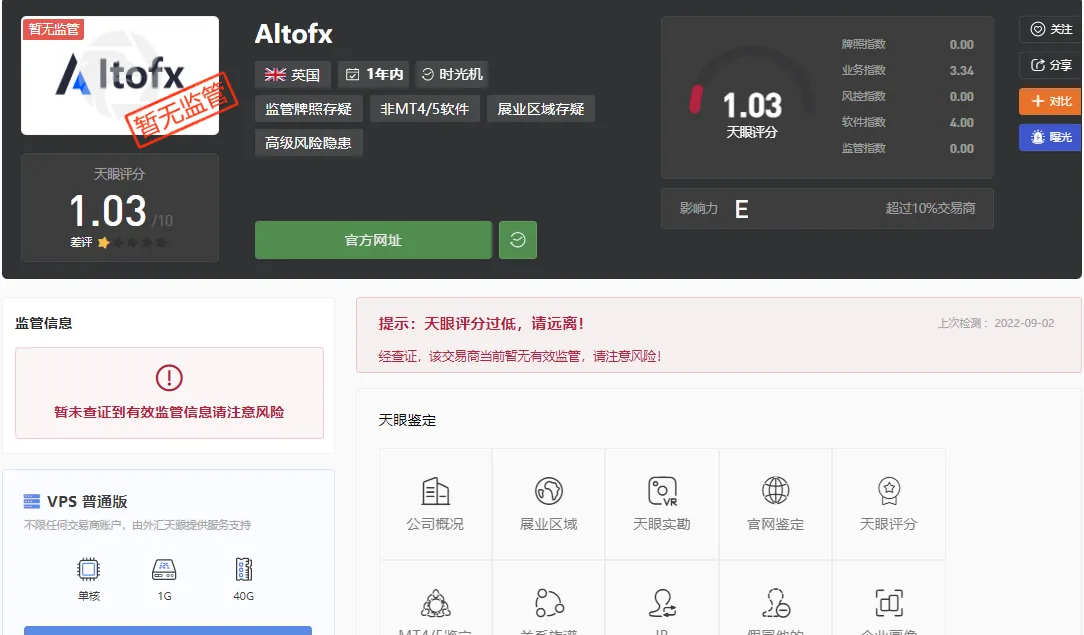Open the IP lookup tile icon
The width and height of the screenshot is (1084, 635).
point(662,603)
